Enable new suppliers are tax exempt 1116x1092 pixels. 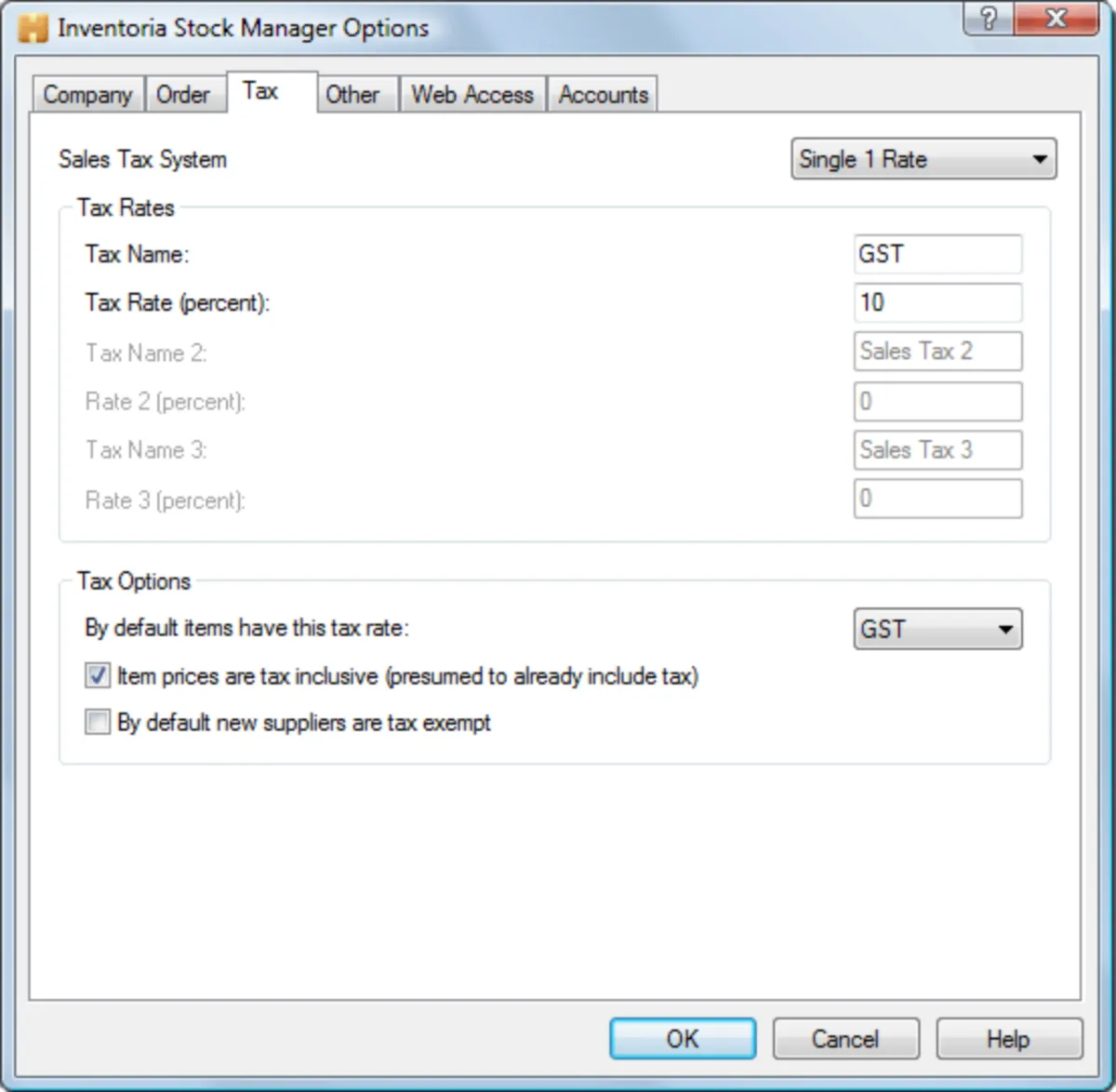pyautogui.click(x=97, y=722)
